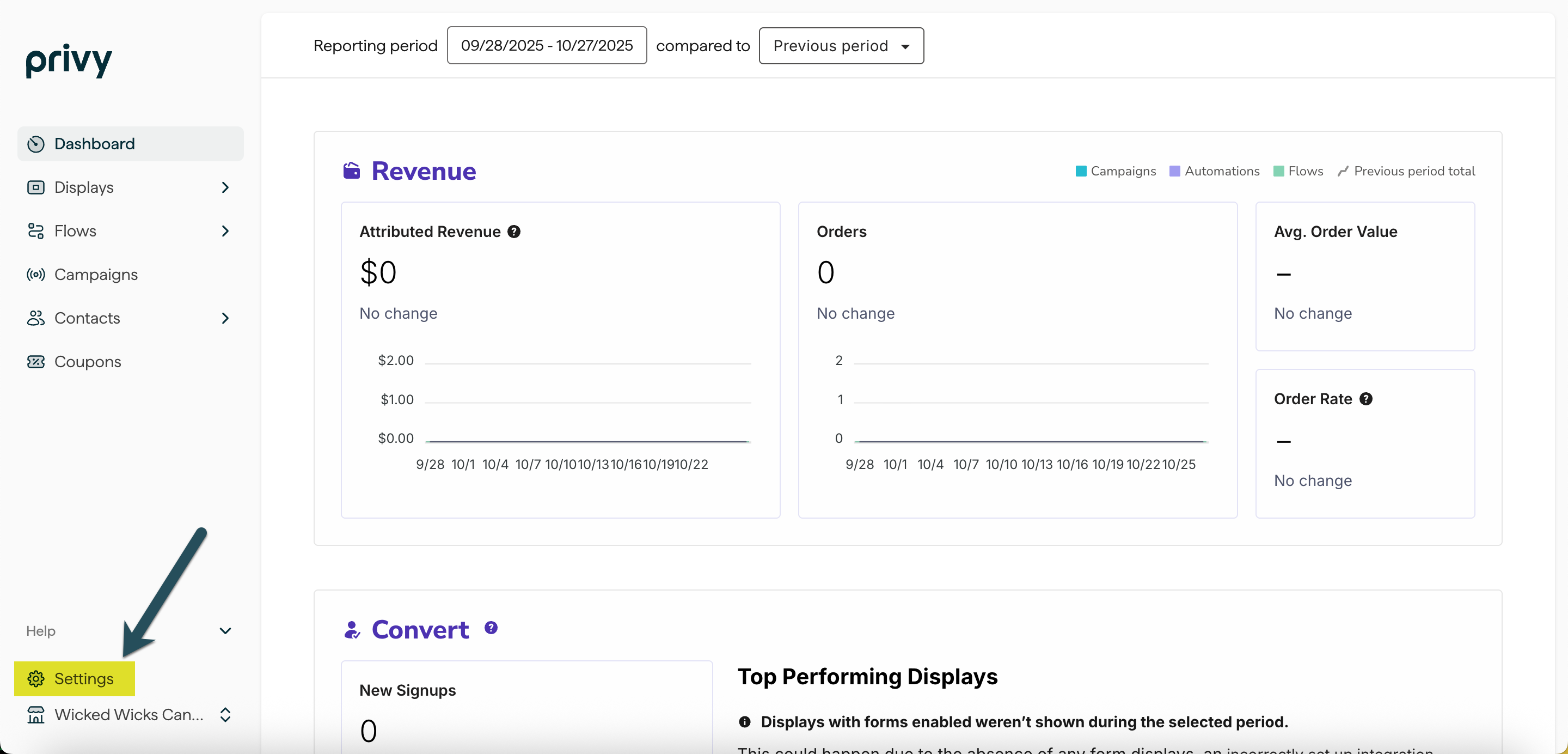The width and height of the screenshot is (1568, 754).
Task: Click the Attributed Revenue help tooltip
Action: point(514,232)
